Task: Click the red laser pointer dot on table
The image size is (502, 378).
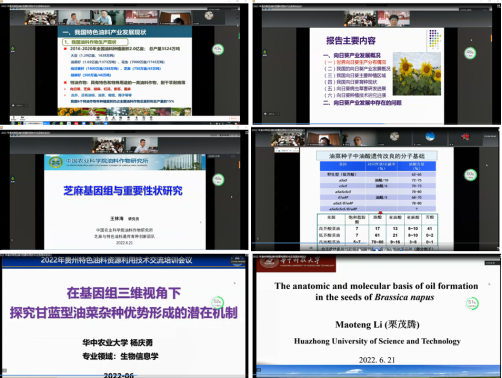Action: [x=380, y=213]
